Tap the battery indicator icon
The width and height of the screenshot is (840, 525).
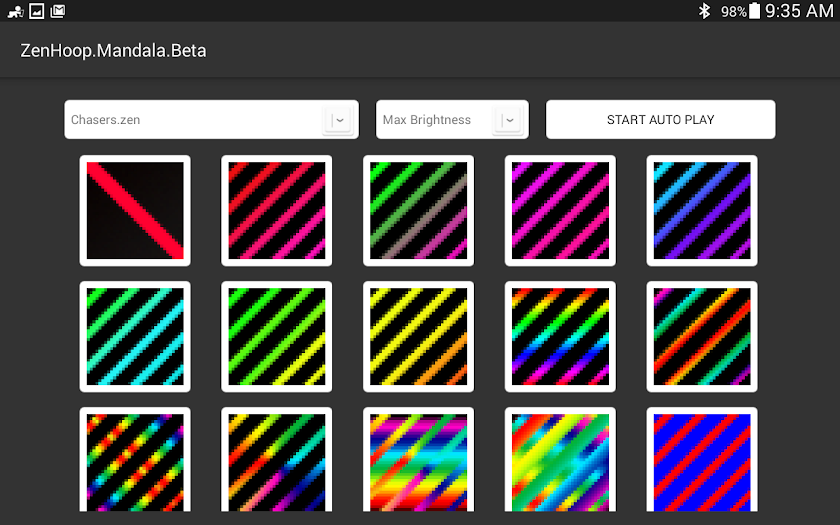pos(754,11)
